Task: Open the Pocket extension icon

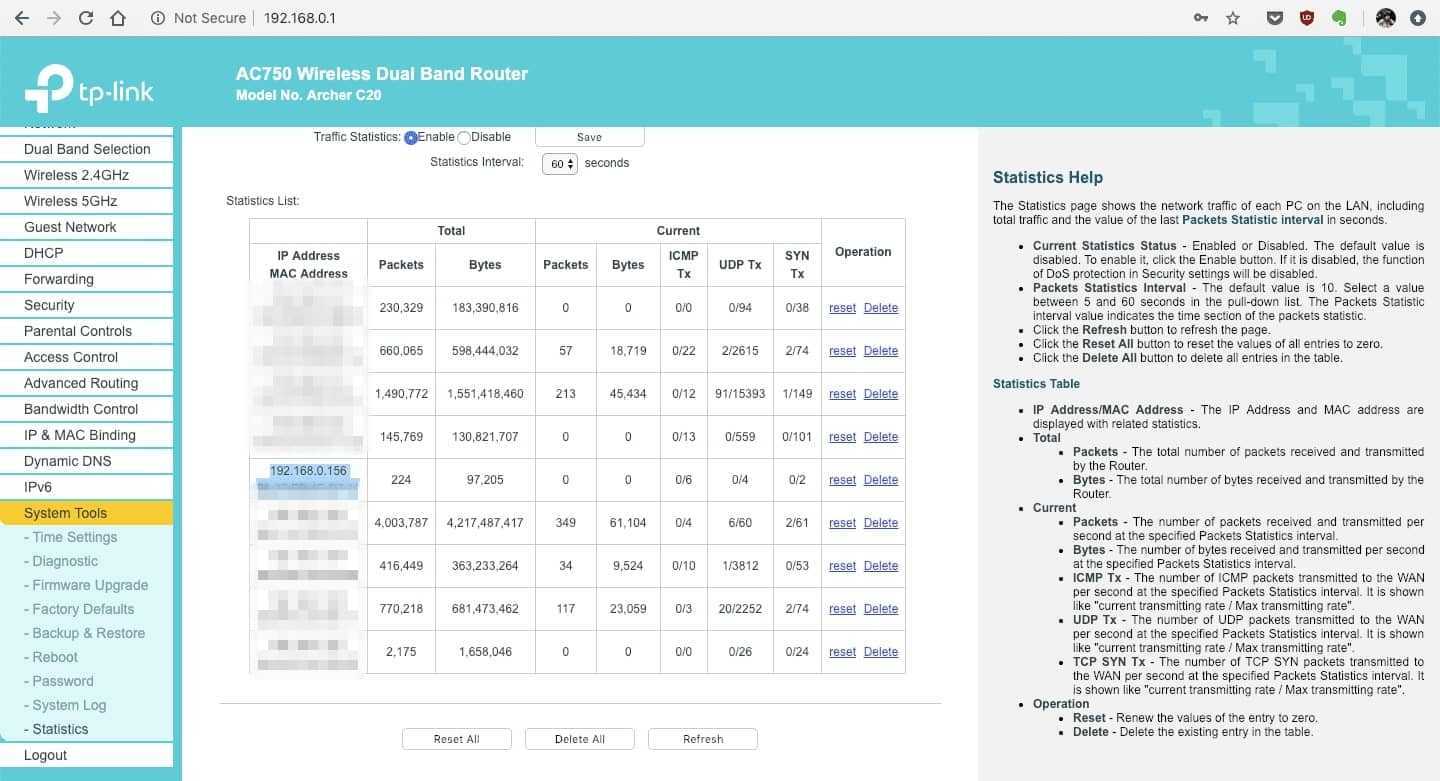Action: 1274,18
